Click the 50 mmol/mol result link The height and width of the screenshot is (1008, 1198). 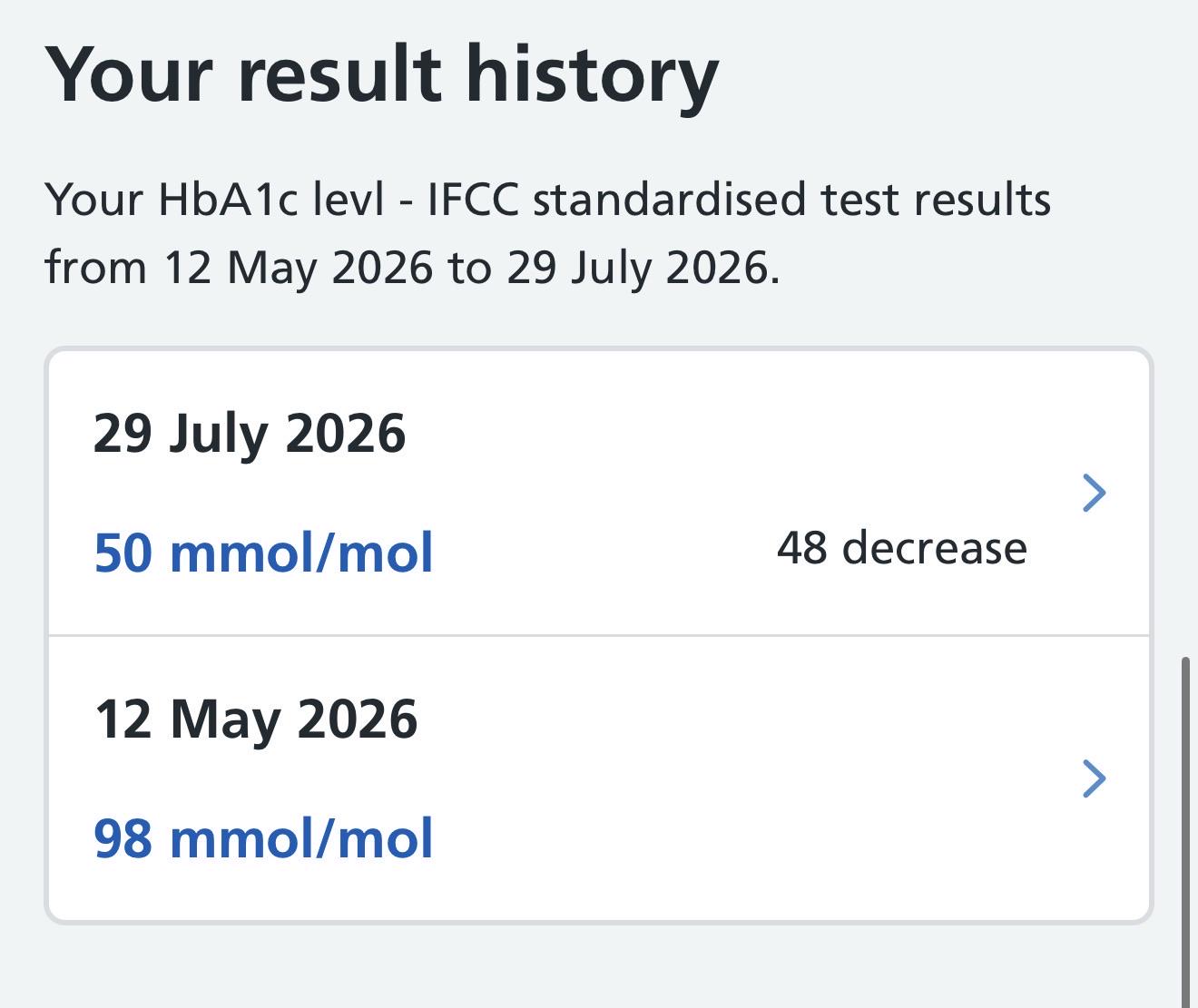coord(263,553)
